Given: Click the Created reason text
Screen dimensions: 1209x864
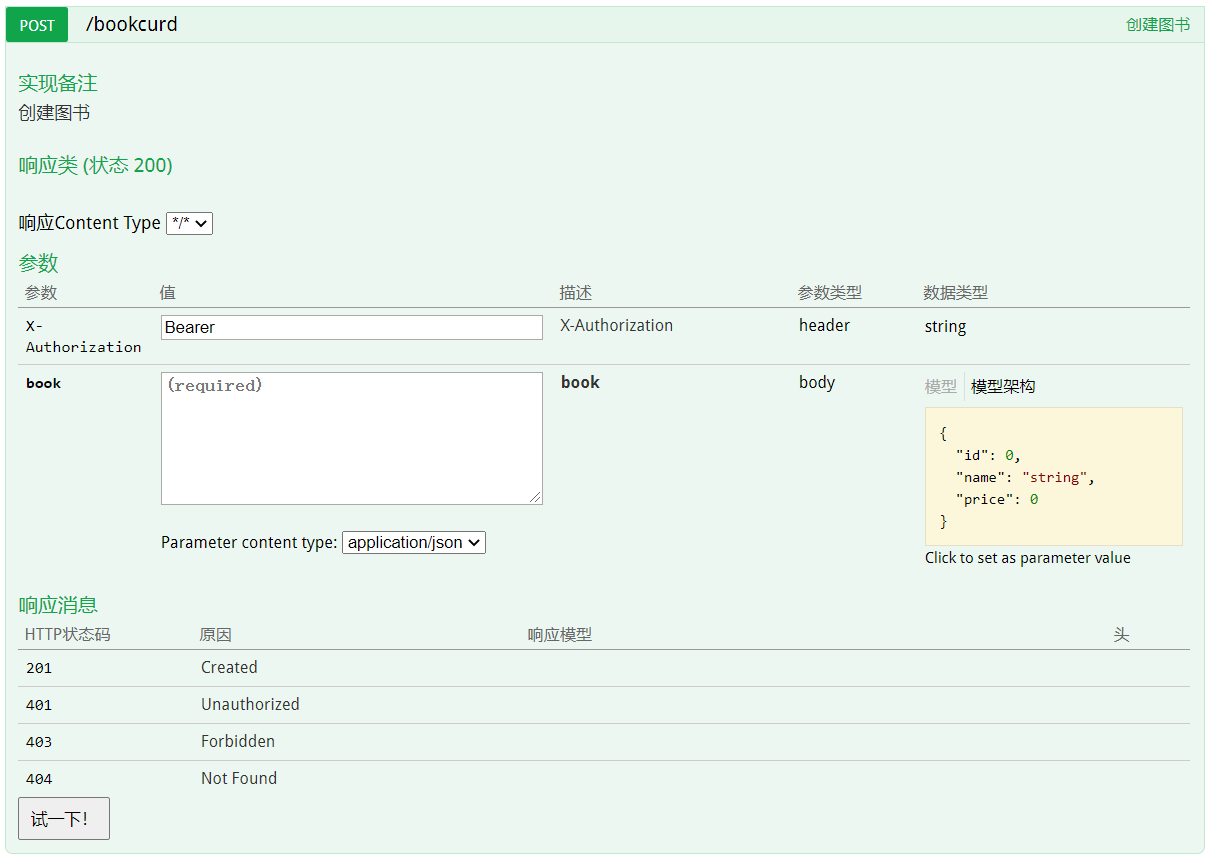Looking at the screenshot, I should [229, 667].
